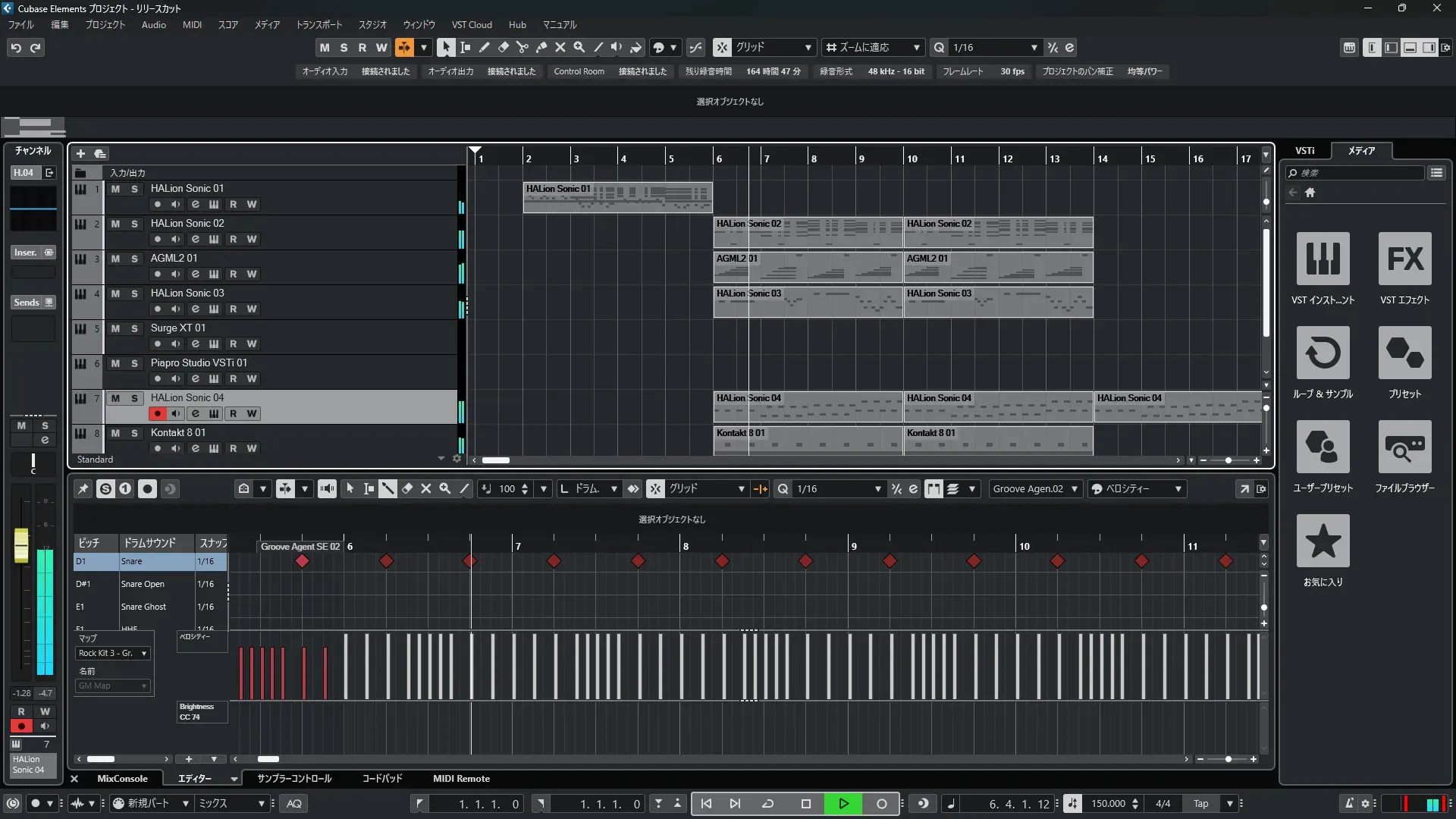Click the yellow channel volume fader
This screenshot has width=1456, height=819.
pos(21,545)
